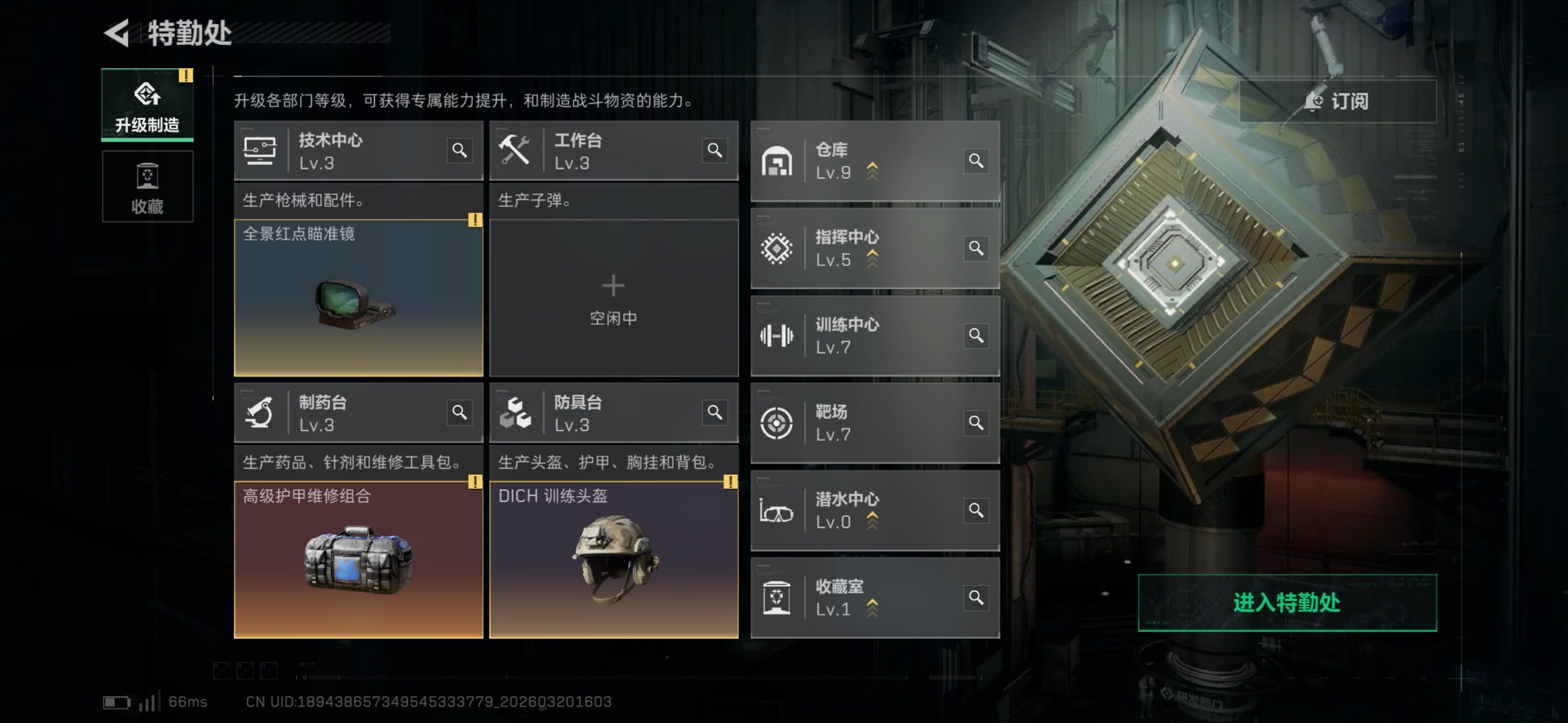This screenshot has height=723, width=1568.
Task: Click upgrade chevrons for 收藏室 Lv.1
Action: click(872, 608)
